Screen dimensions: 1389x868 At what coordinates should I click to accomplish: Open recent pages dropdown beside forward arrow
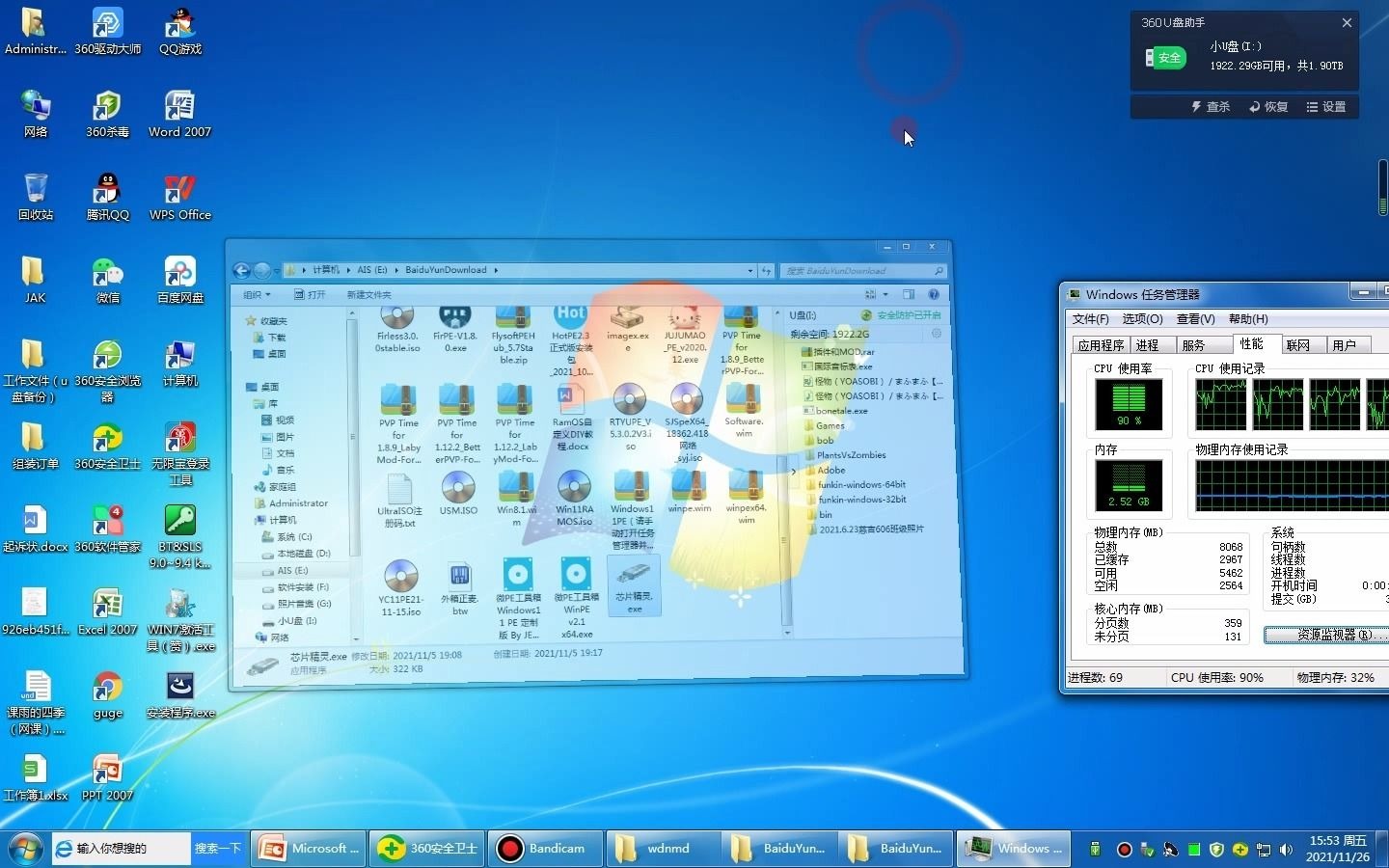point(277,270)
